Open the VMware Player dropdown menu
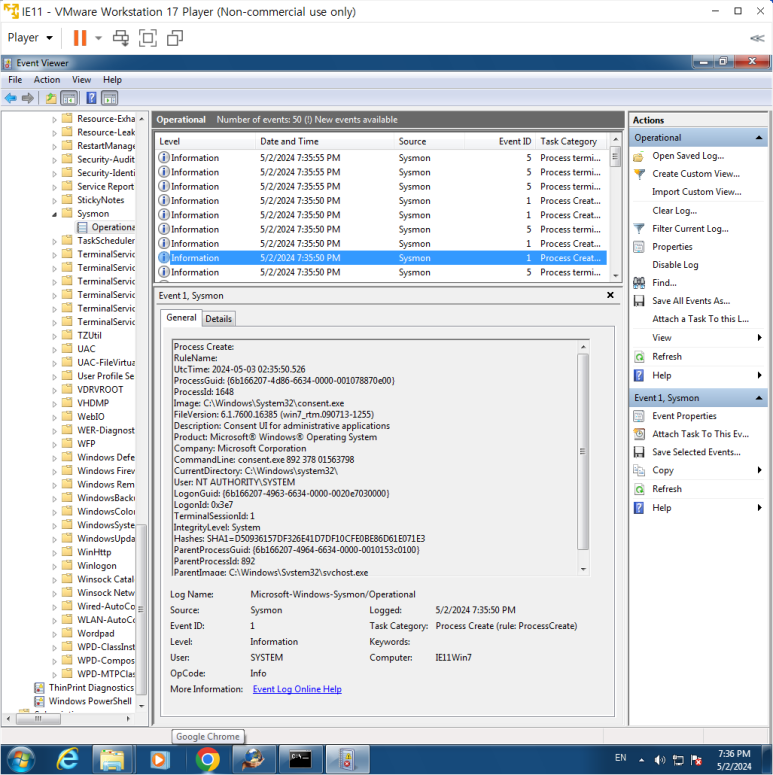This screenshot has height=775, width=773. coord(30,38)
